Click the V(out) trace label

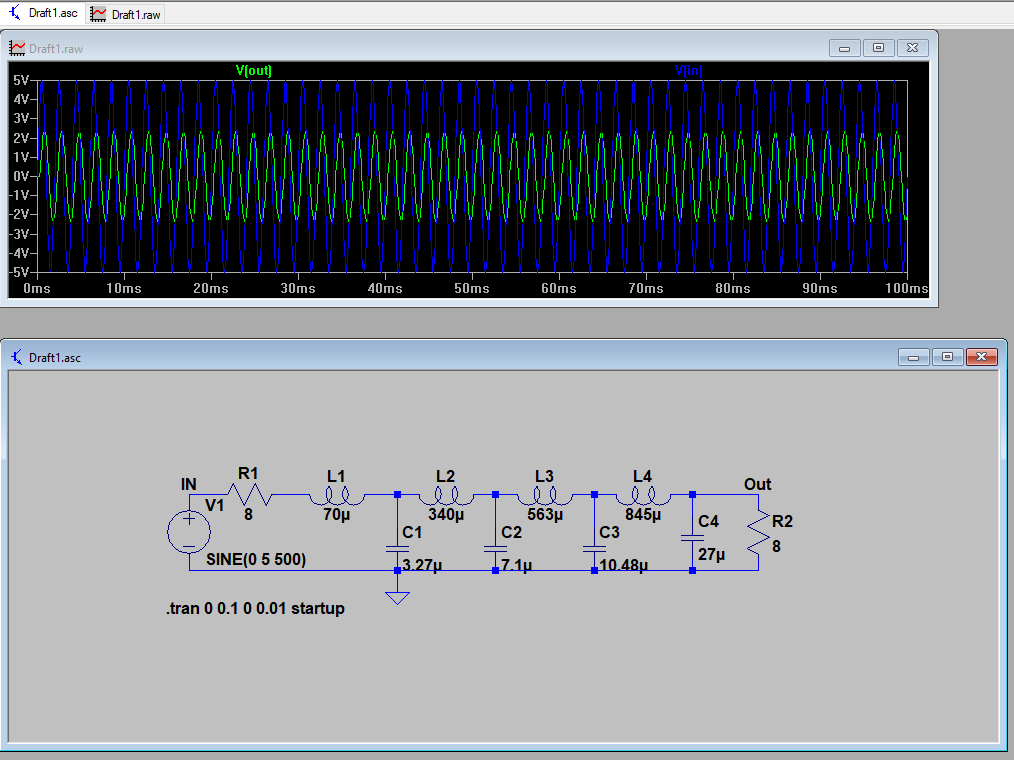(254, 71)
